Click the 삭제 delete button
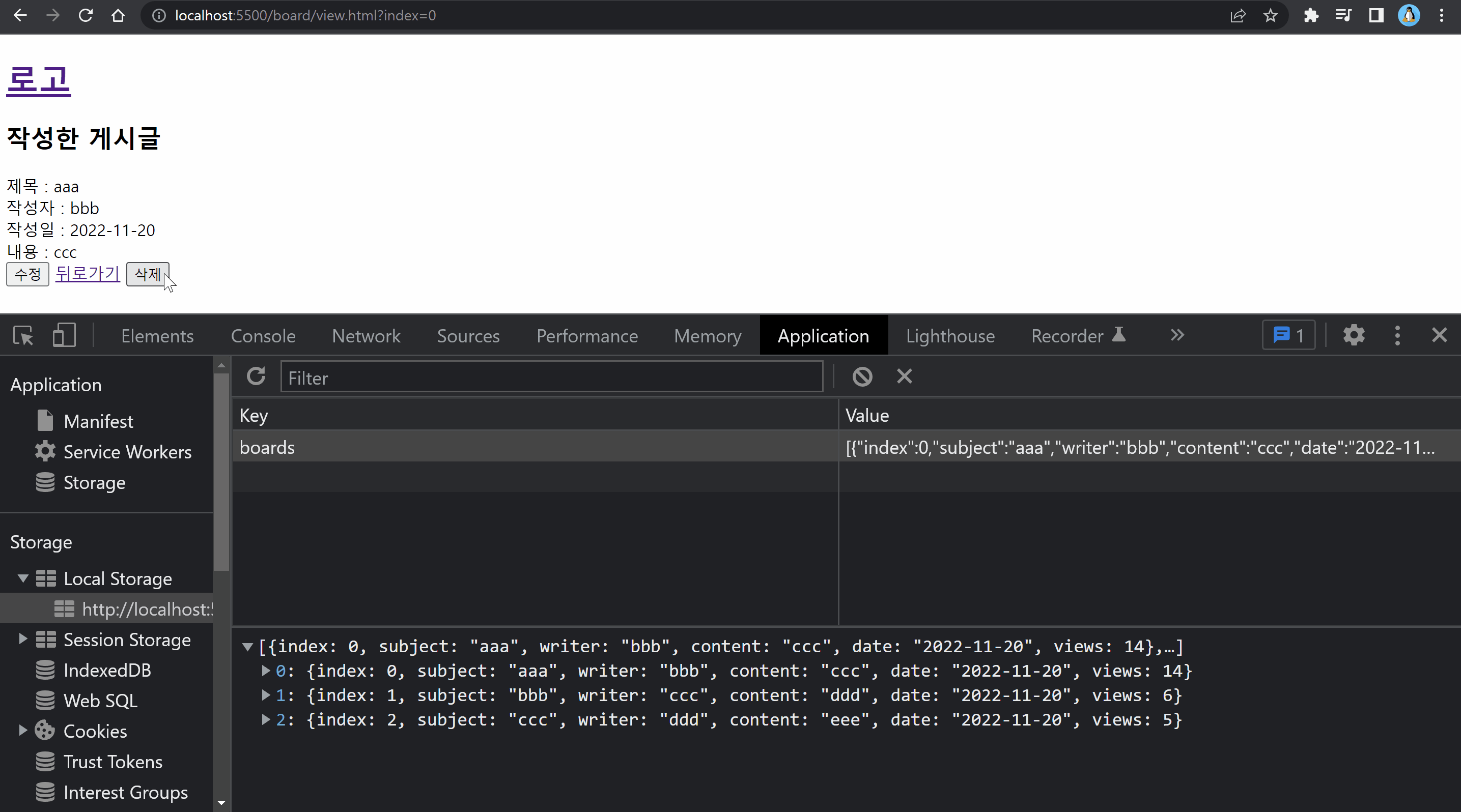 (x=148, y=274)
